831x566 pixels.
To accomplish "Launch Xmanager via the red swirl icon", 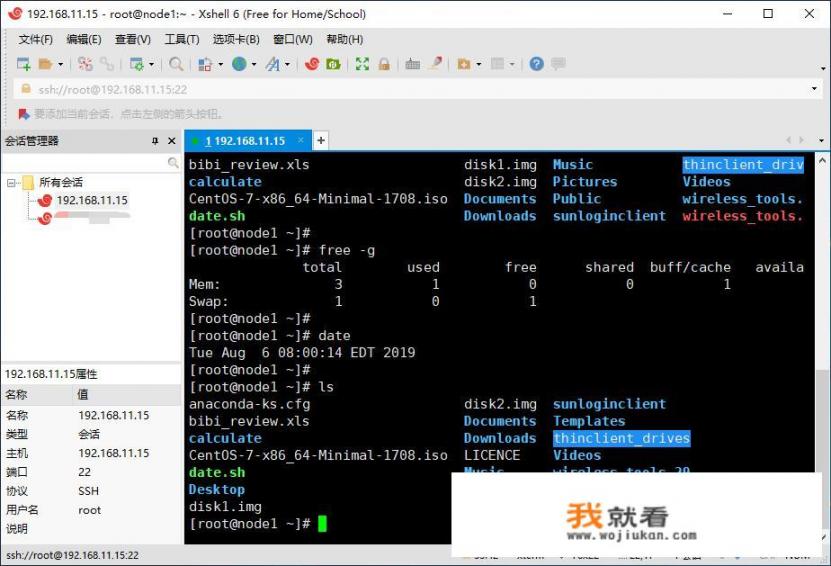I will pos(312,64).
